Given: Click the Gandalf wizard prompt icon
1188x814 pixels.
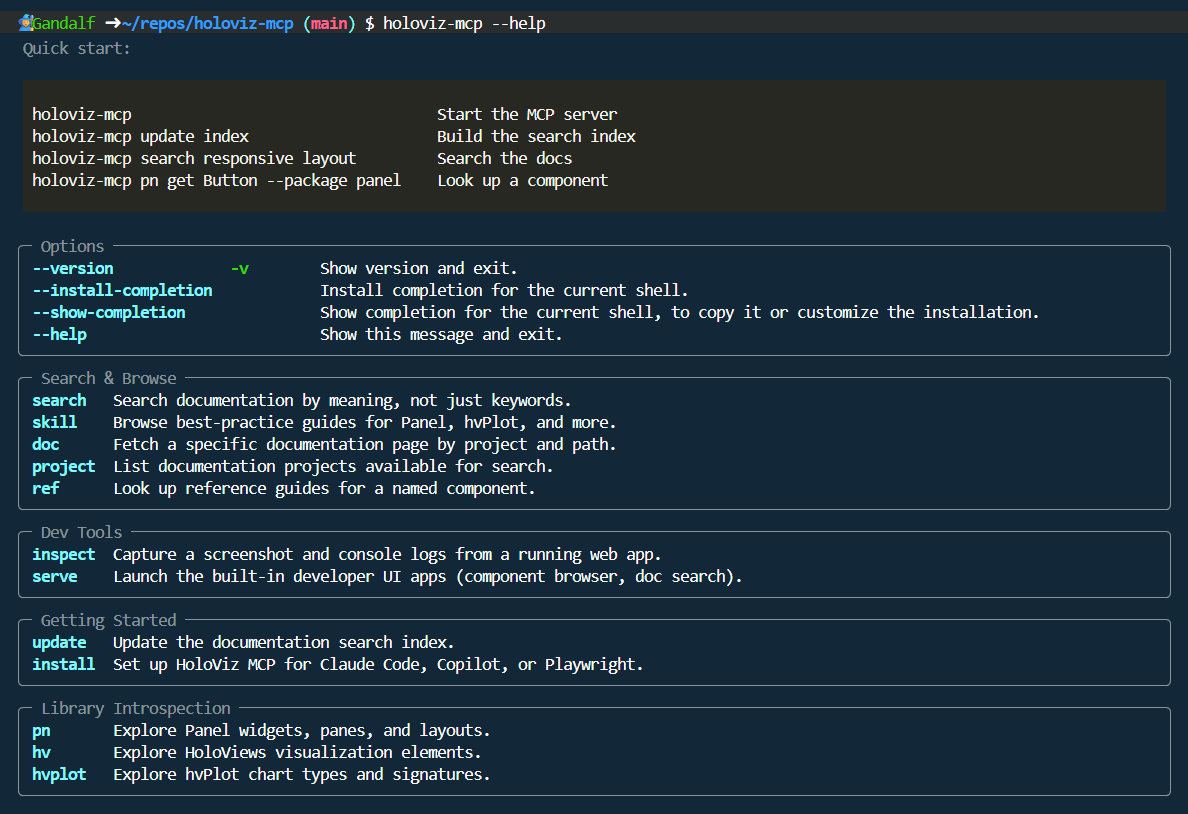Looking at the screenshot, I should [26, 23].
